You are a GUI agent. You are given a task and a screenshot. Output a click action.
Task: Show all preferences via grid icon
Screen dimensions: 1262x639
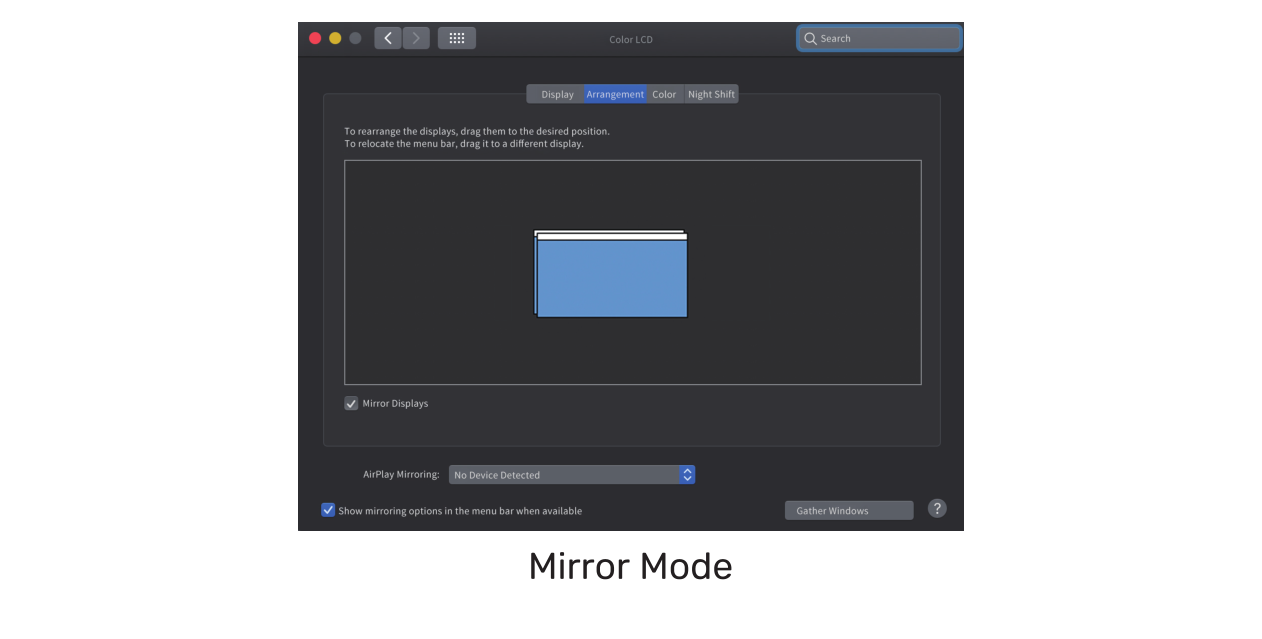point(457,38)
